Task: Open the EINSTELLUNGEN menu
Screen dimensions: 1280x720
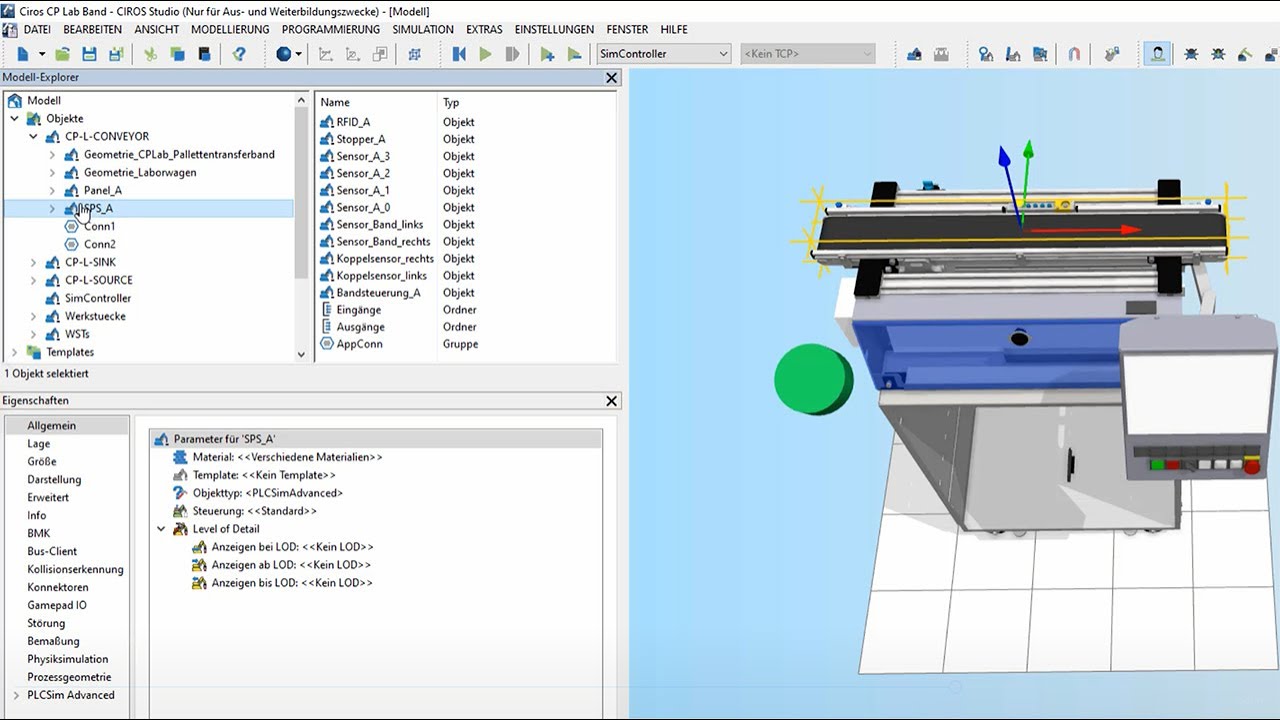Action: coord(554,29)
